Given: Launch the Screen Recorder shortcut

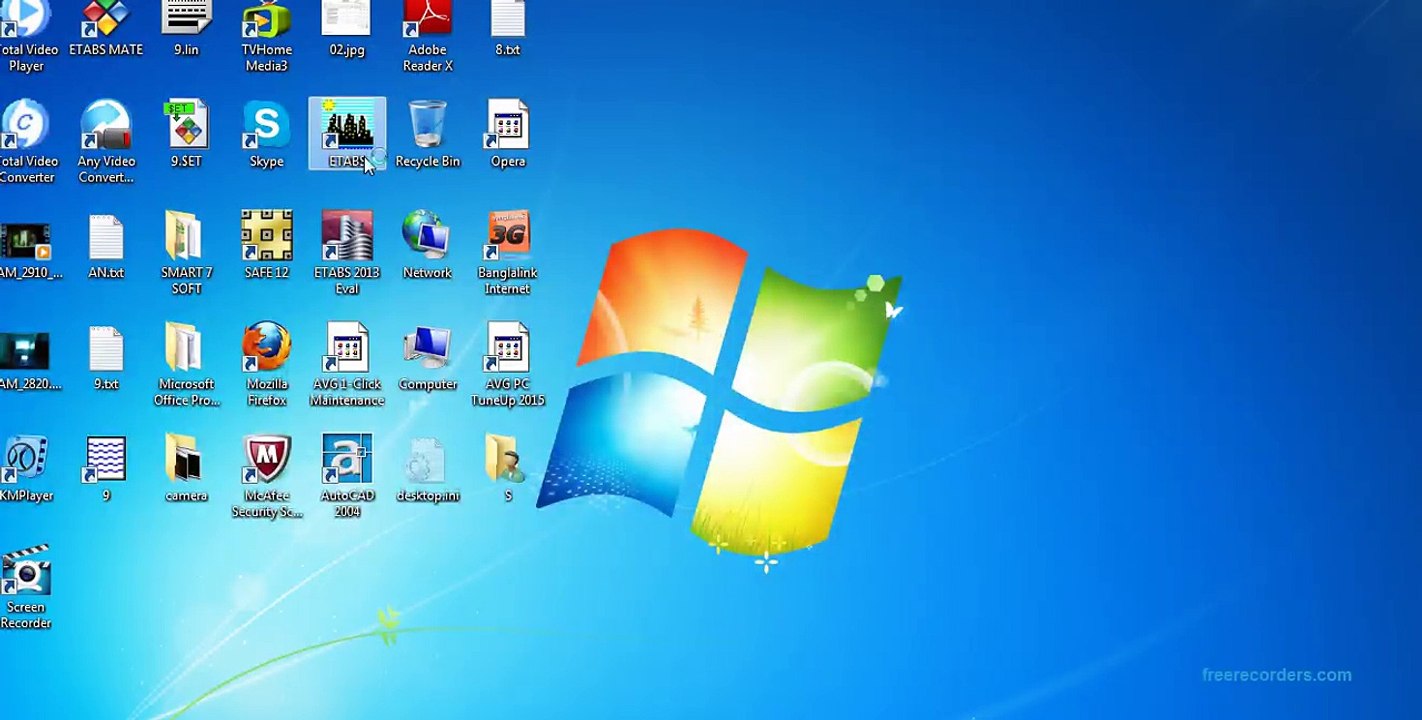Looking at the screenshot, I should click(x=27, y=588).
